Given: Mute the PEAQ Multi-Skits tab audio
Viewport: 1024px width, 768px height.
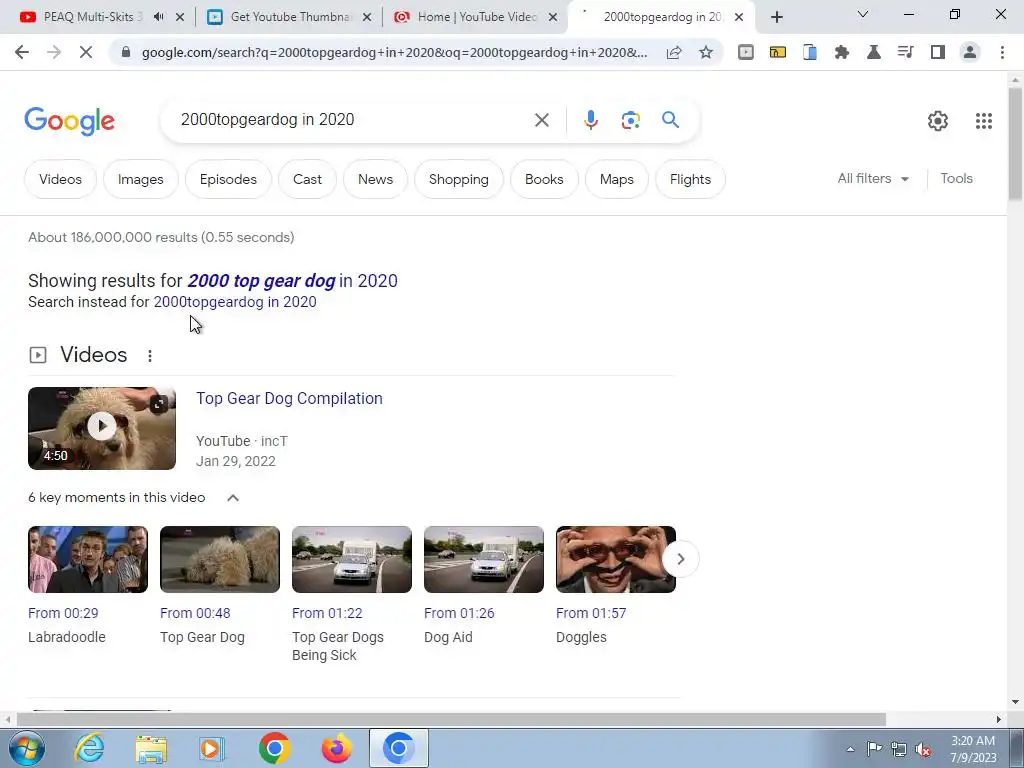Looking at the screenshot, I should 158,17.
